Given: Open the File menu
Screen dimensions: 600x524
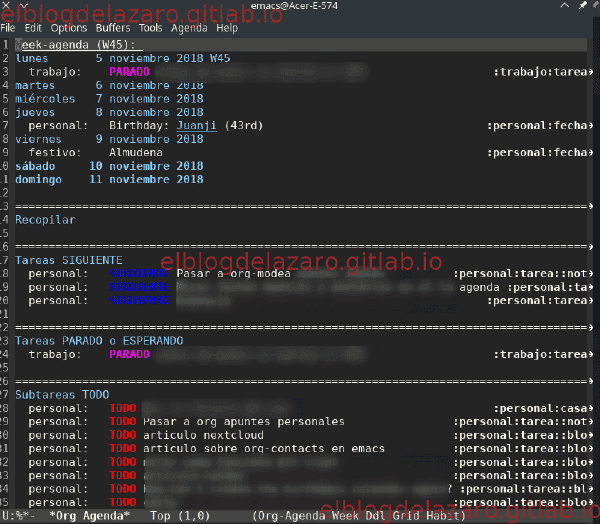Looking at the screenshot, I should (x=8, y=28).
